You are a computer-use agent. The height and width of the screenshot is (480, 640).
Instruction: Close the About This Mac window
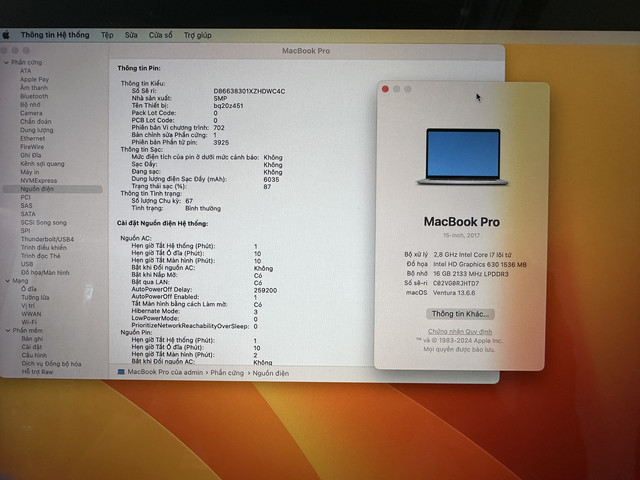(385, 89)
